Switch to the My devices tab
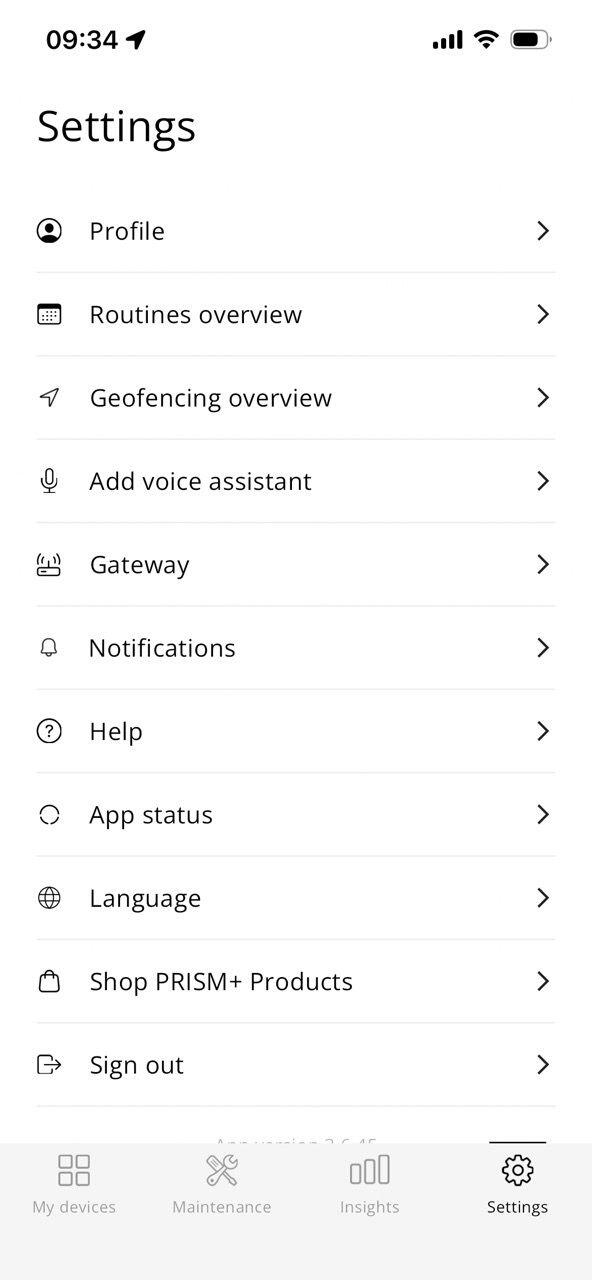 pos(74,1185)
